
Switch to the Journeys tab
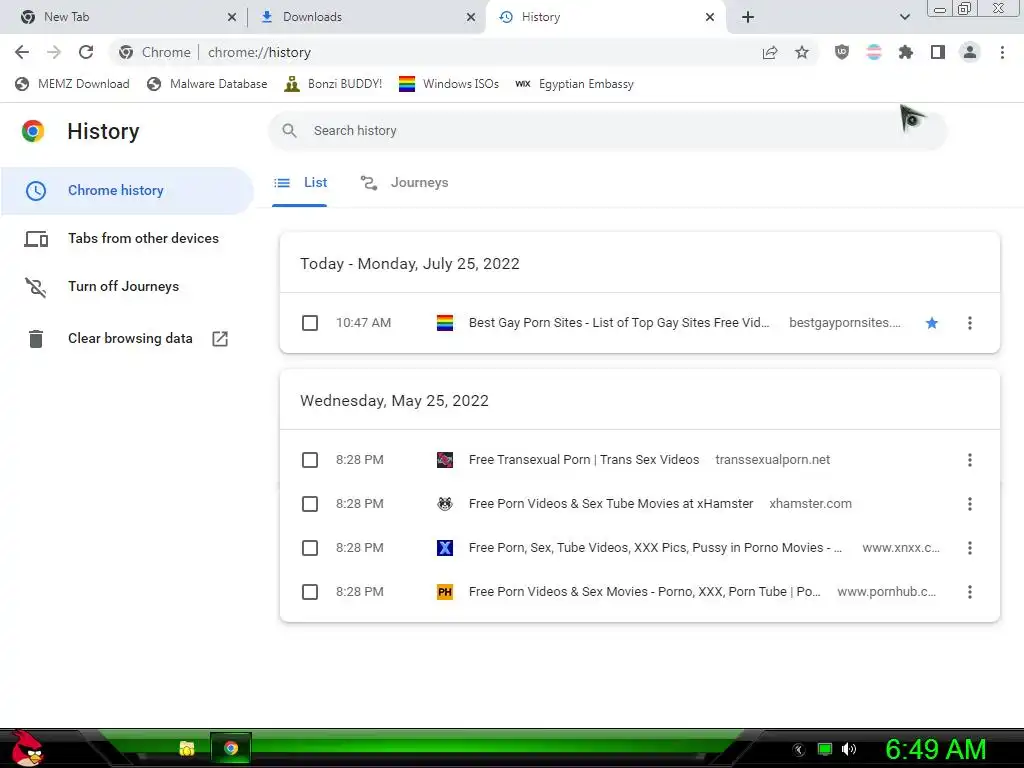pyautogui.click(x=405, y=183)
